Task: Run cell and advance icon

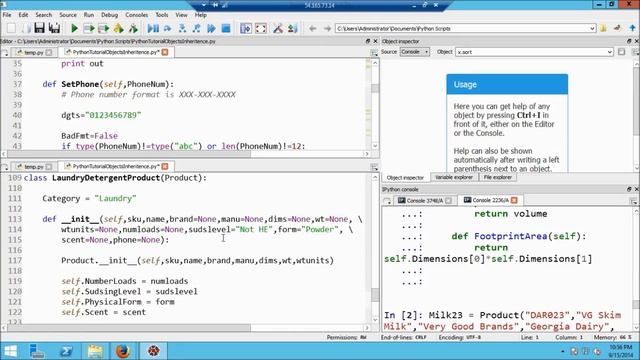Action: [x=103, y=28]
